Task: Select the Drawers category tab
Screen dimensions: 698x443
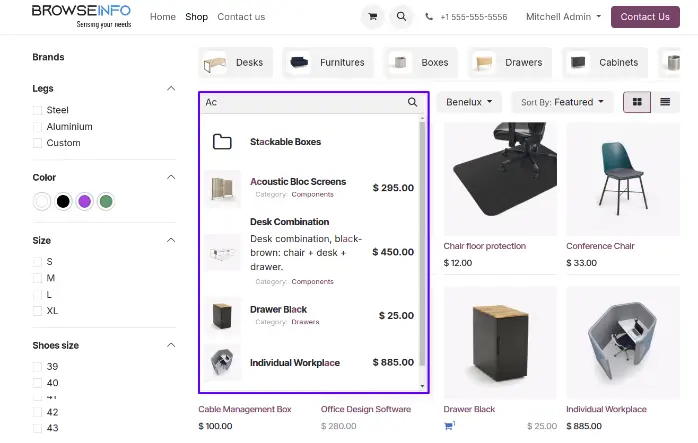Action: point(510,63)
